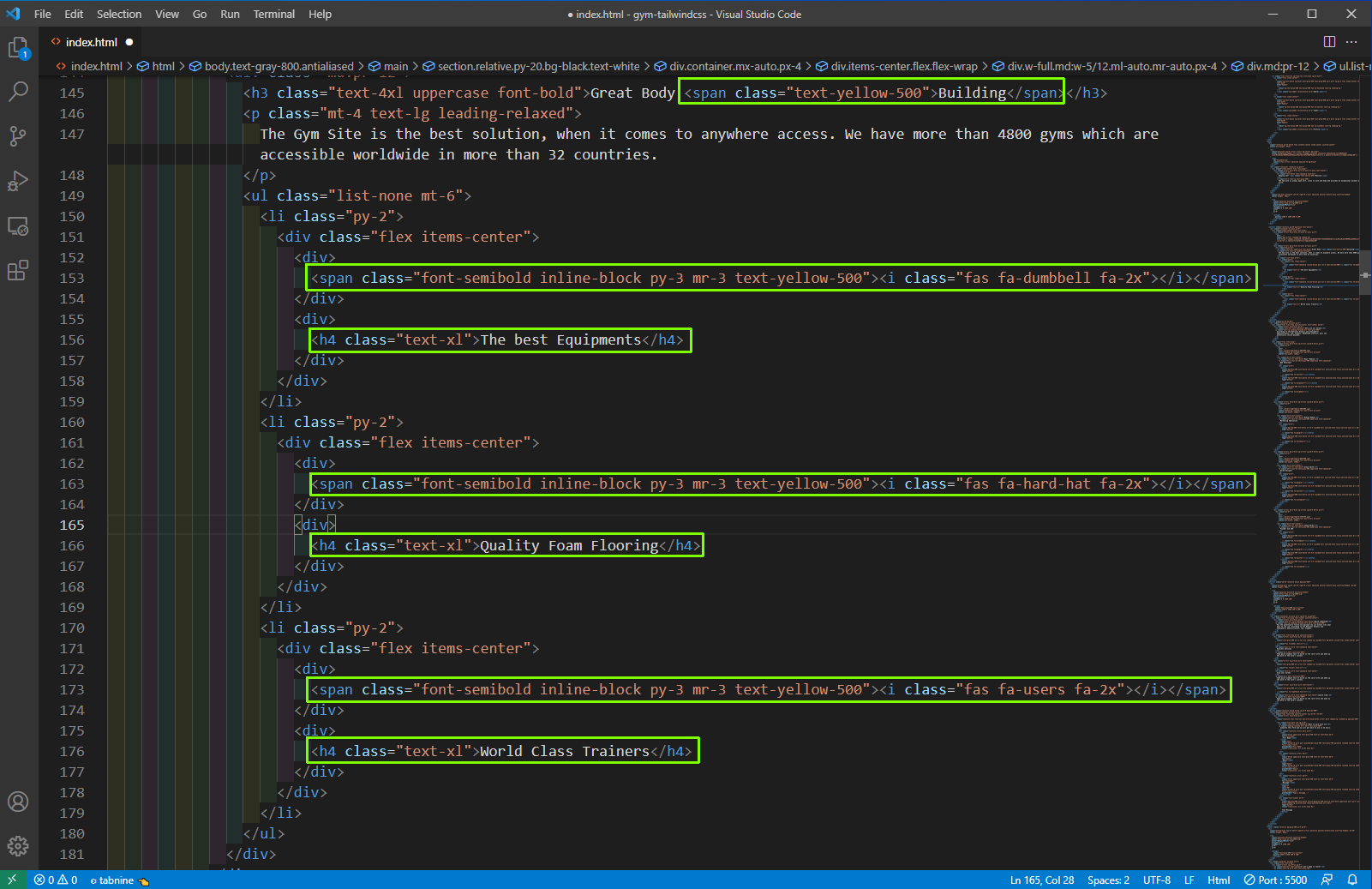
Task: Open the Run and Debug view
Action: click(x=19, y=181)
